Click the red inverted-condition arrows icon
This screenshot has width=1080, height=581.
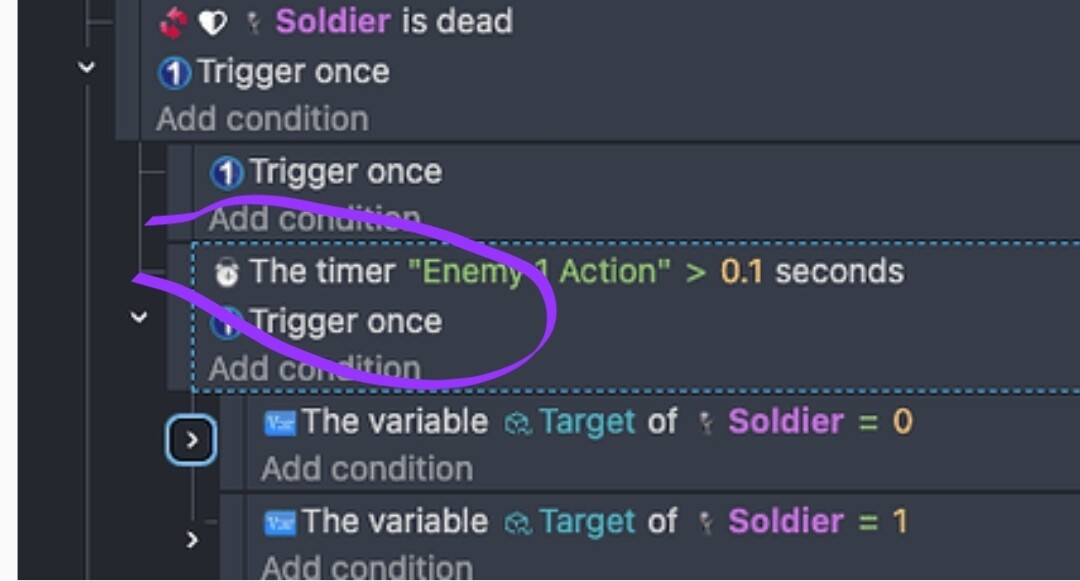click(173, 23)
